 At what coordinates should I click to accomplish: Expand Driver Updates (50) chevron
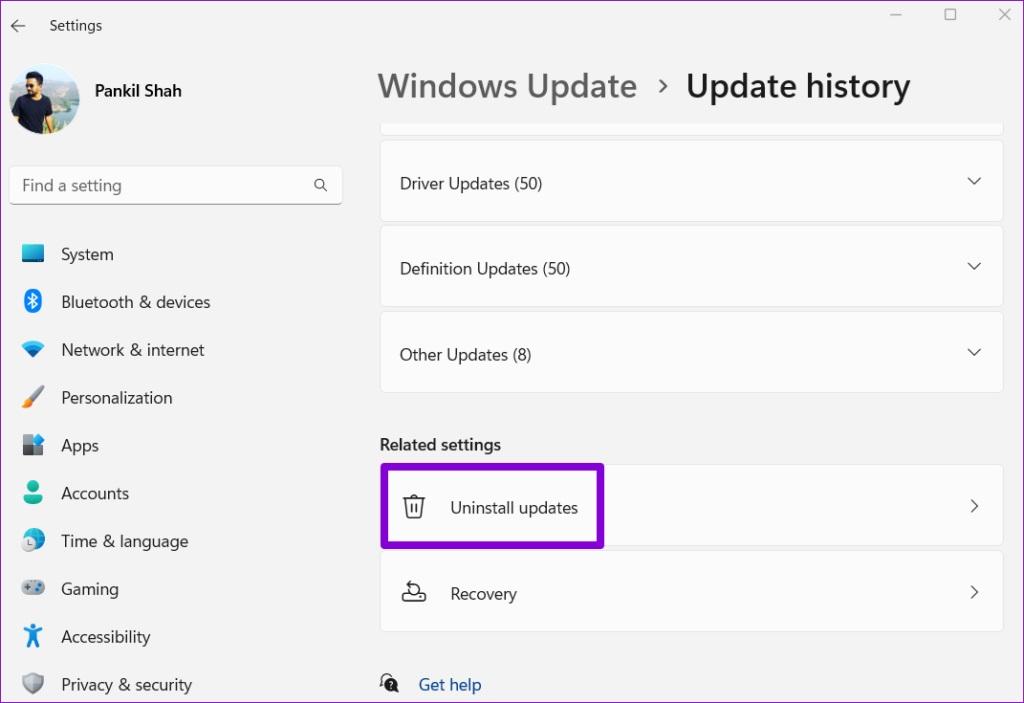pos(974,181)
